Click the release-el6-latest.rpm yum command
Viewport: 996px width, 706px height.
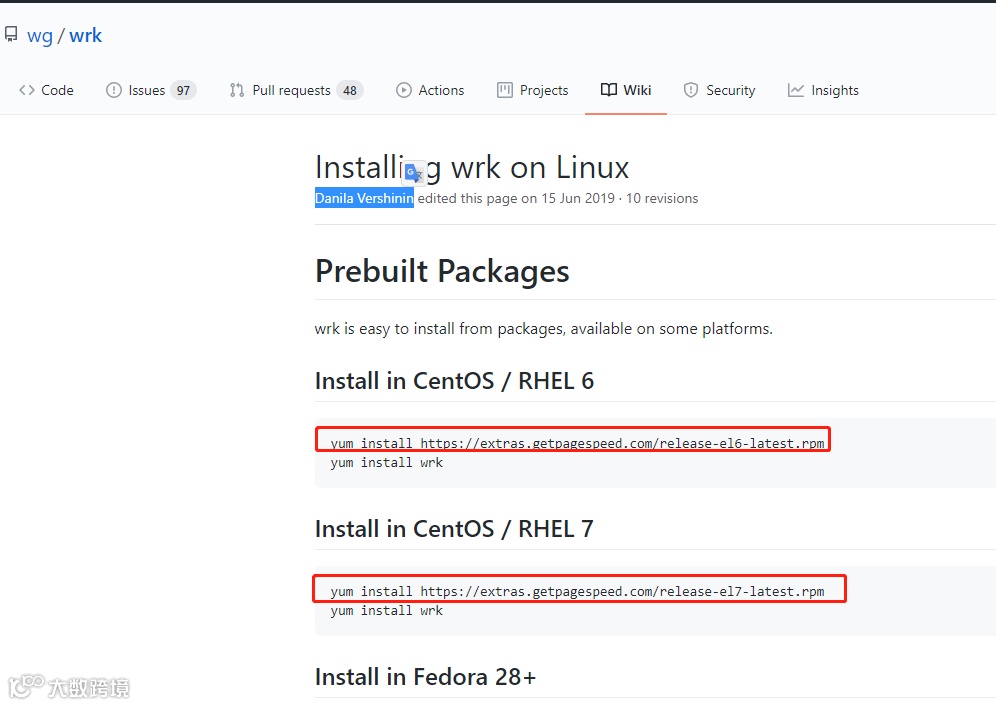coord(577,443)
